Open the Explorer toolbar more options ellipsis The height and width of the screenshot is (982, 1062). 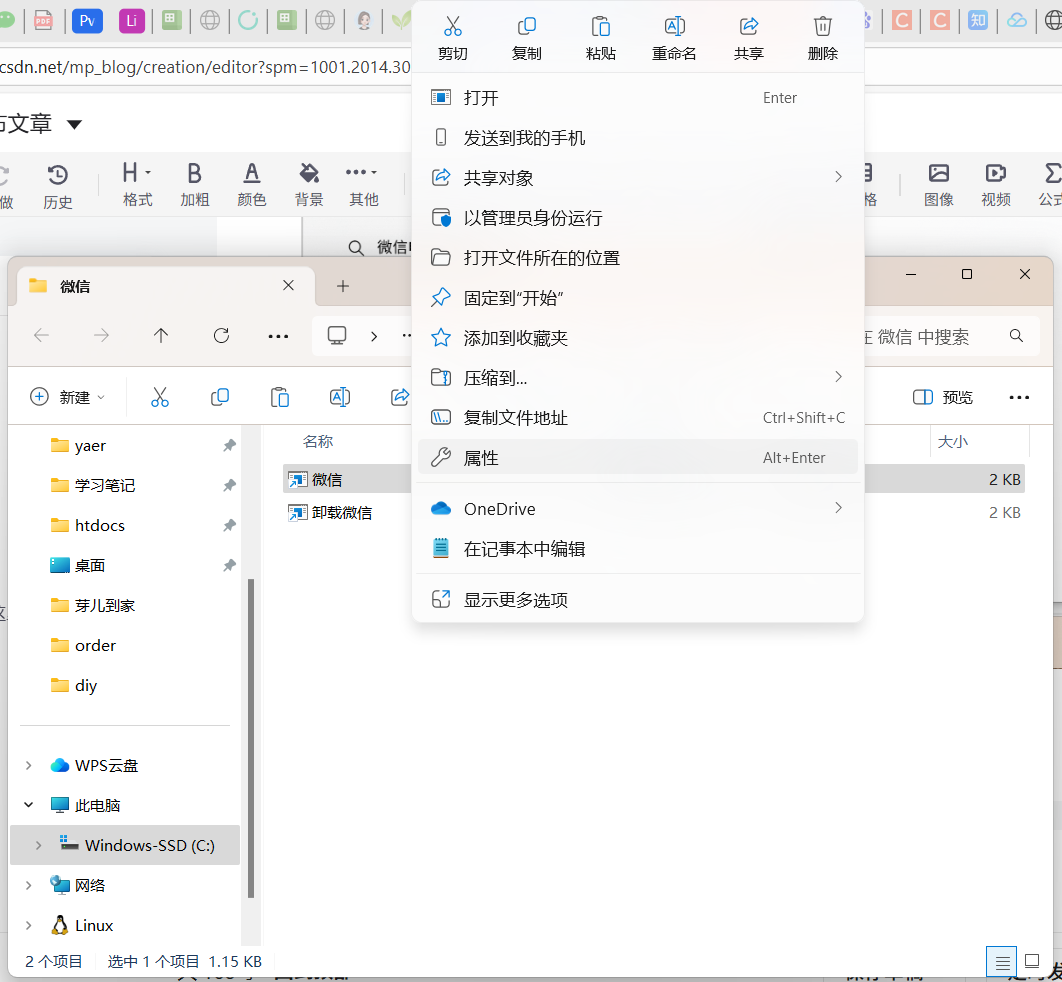click(1019, 398)
